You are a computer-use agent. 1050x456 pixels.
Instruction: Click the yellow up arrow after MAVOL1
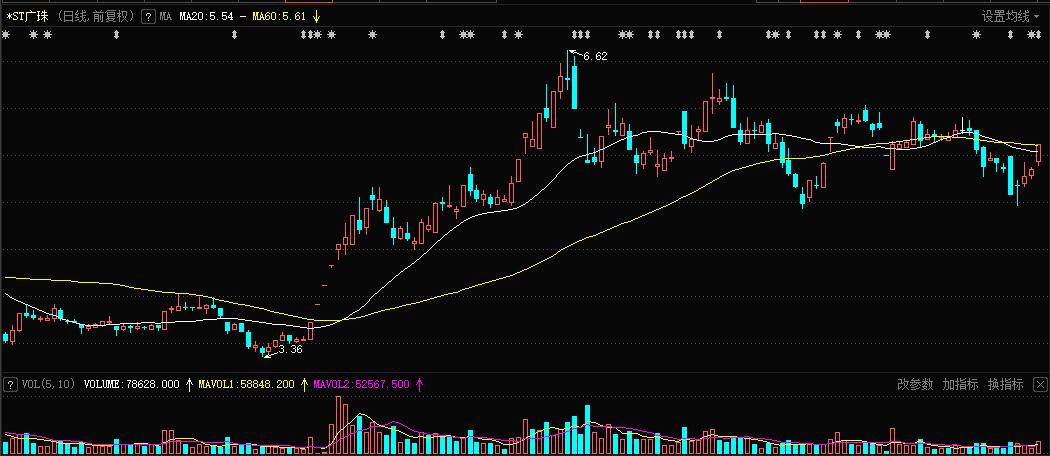tap(304, 384)
